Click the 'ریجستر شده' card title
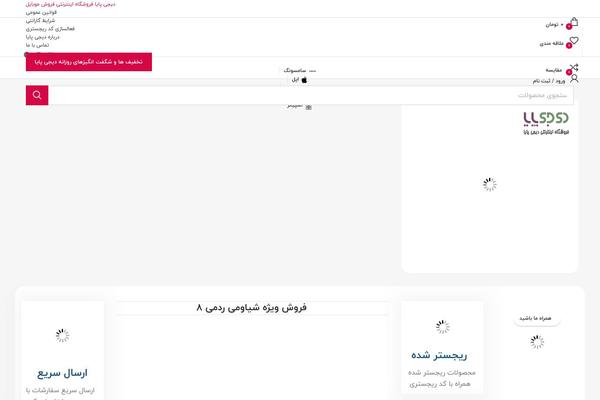Screen dimensions: 600x400 pyautogui.click(x=439, y=355)
